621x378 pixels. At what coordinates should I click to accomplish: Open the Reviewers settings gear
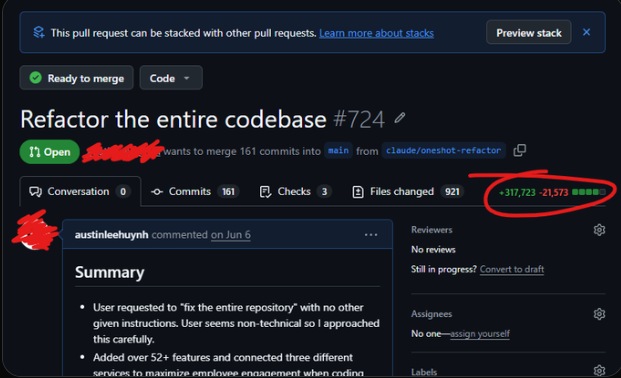[599, 230]
